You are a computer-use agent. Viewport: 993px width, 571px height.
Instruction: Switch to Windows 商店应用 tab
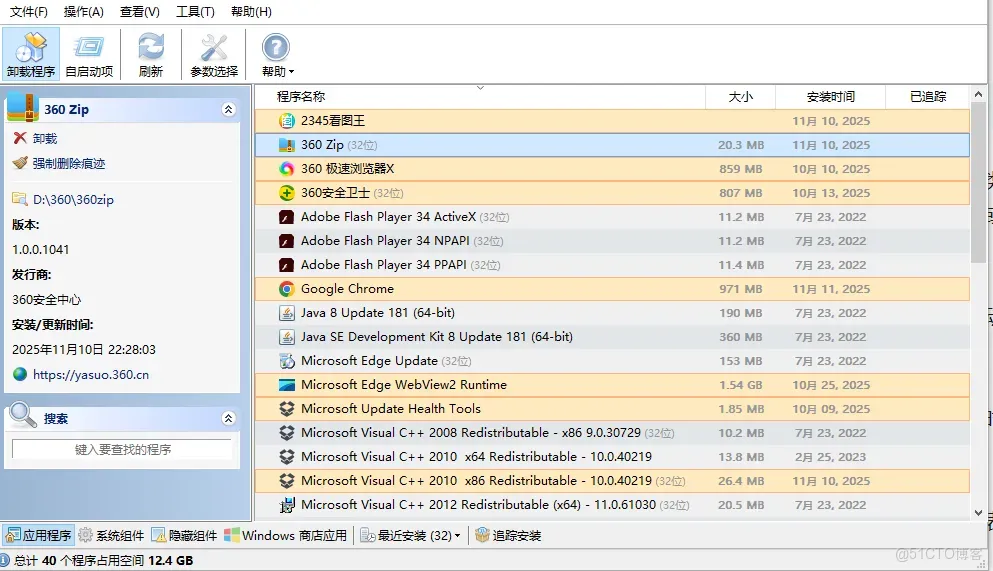click(286, 536)
